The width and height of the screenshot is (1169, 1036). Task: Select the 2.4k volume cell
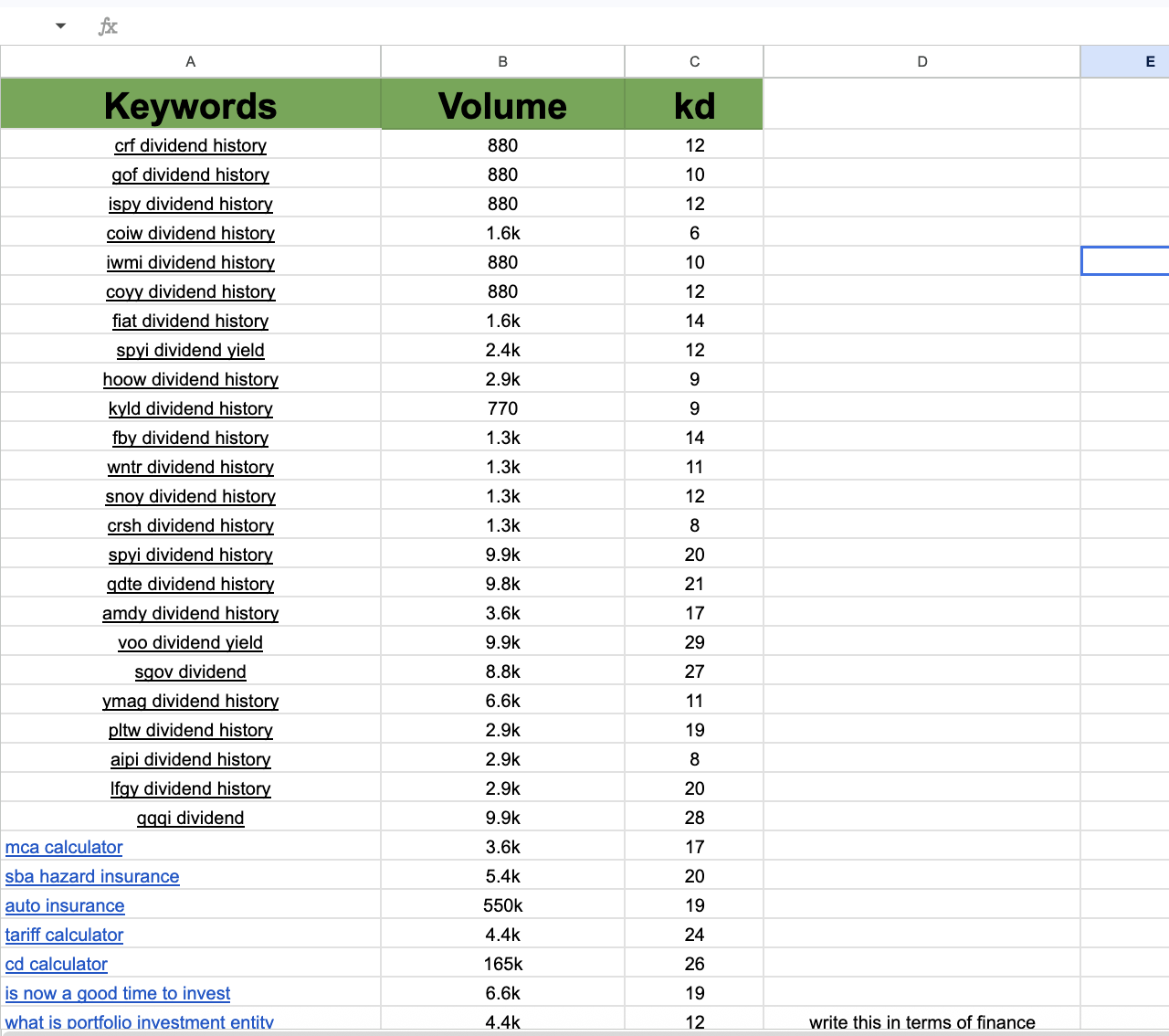coord(503,350)
